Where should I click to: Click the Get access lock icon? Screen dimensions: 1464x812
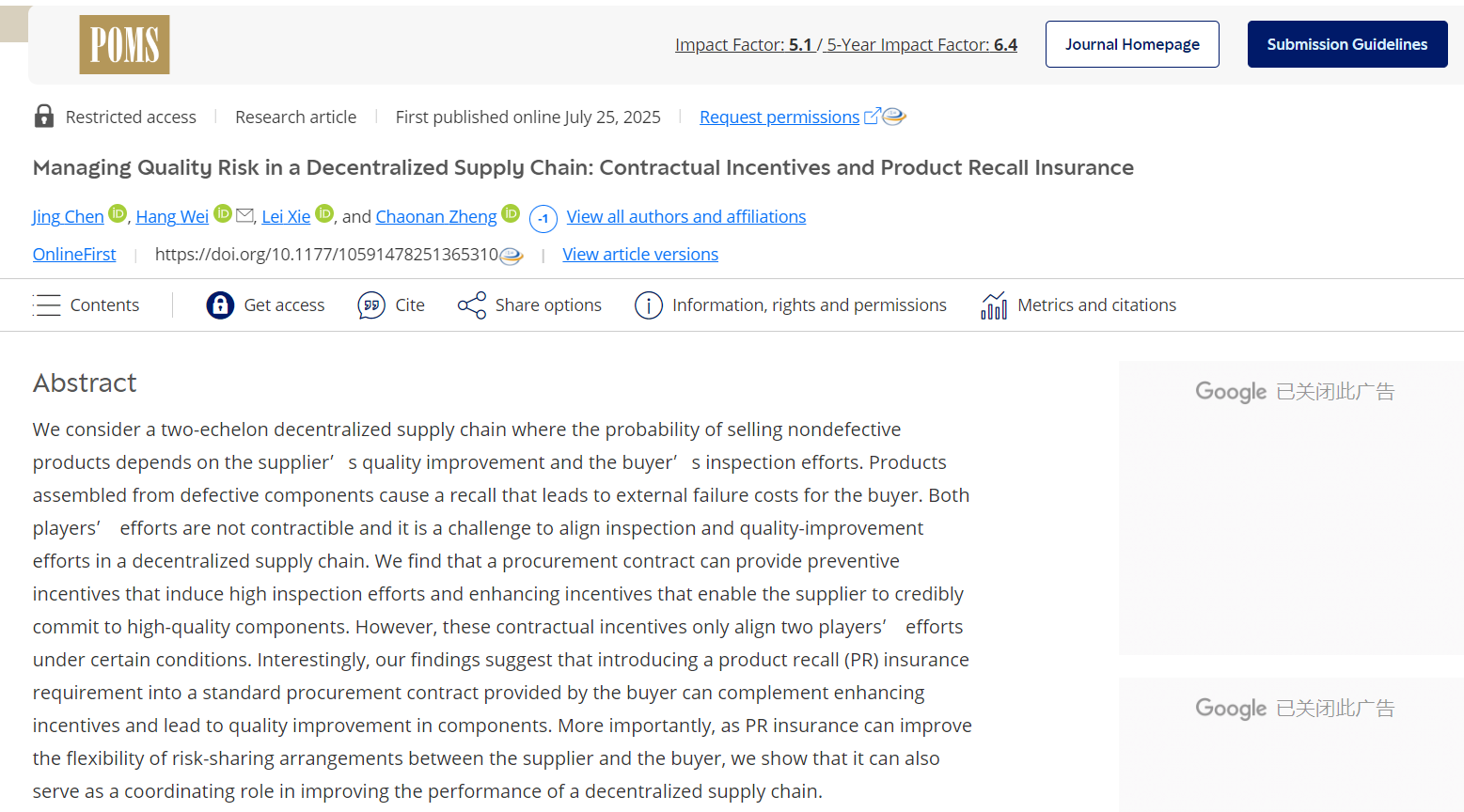[x=220, y=305]
